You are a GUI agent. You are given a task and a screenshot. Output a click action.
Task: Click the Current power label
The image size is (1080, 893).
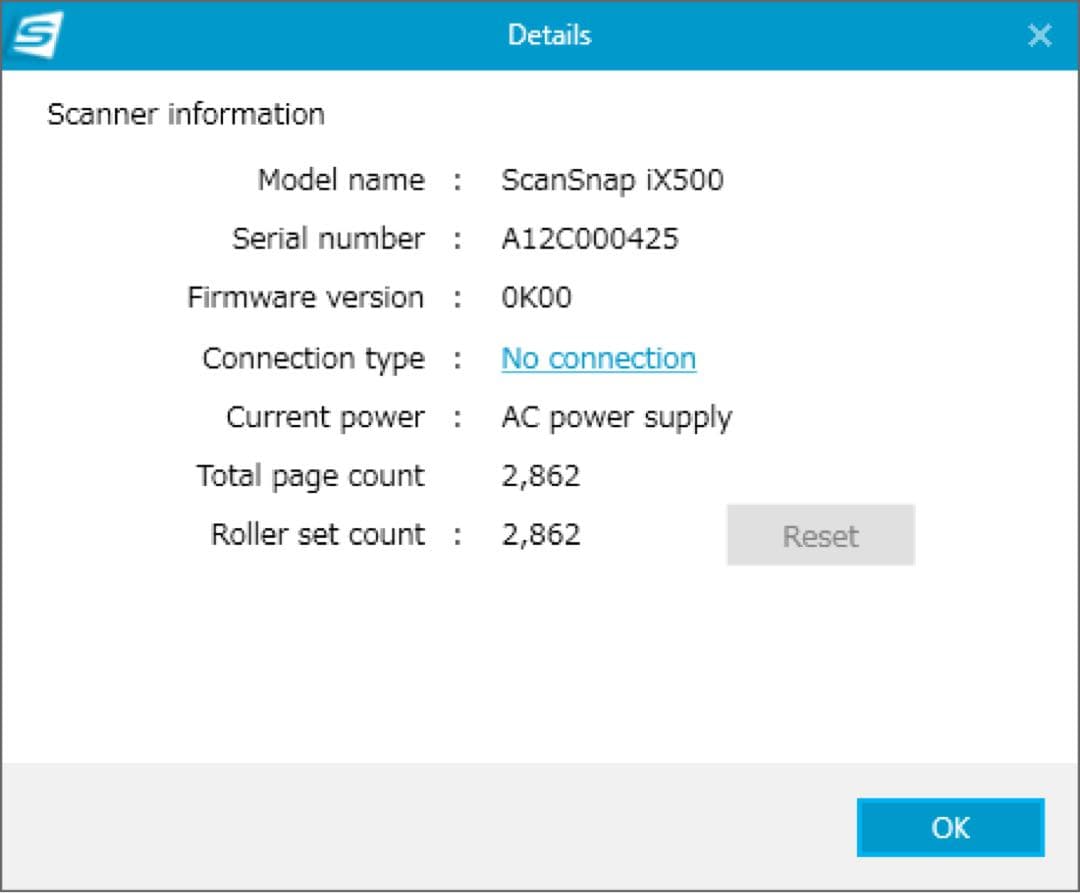(325, 418)
